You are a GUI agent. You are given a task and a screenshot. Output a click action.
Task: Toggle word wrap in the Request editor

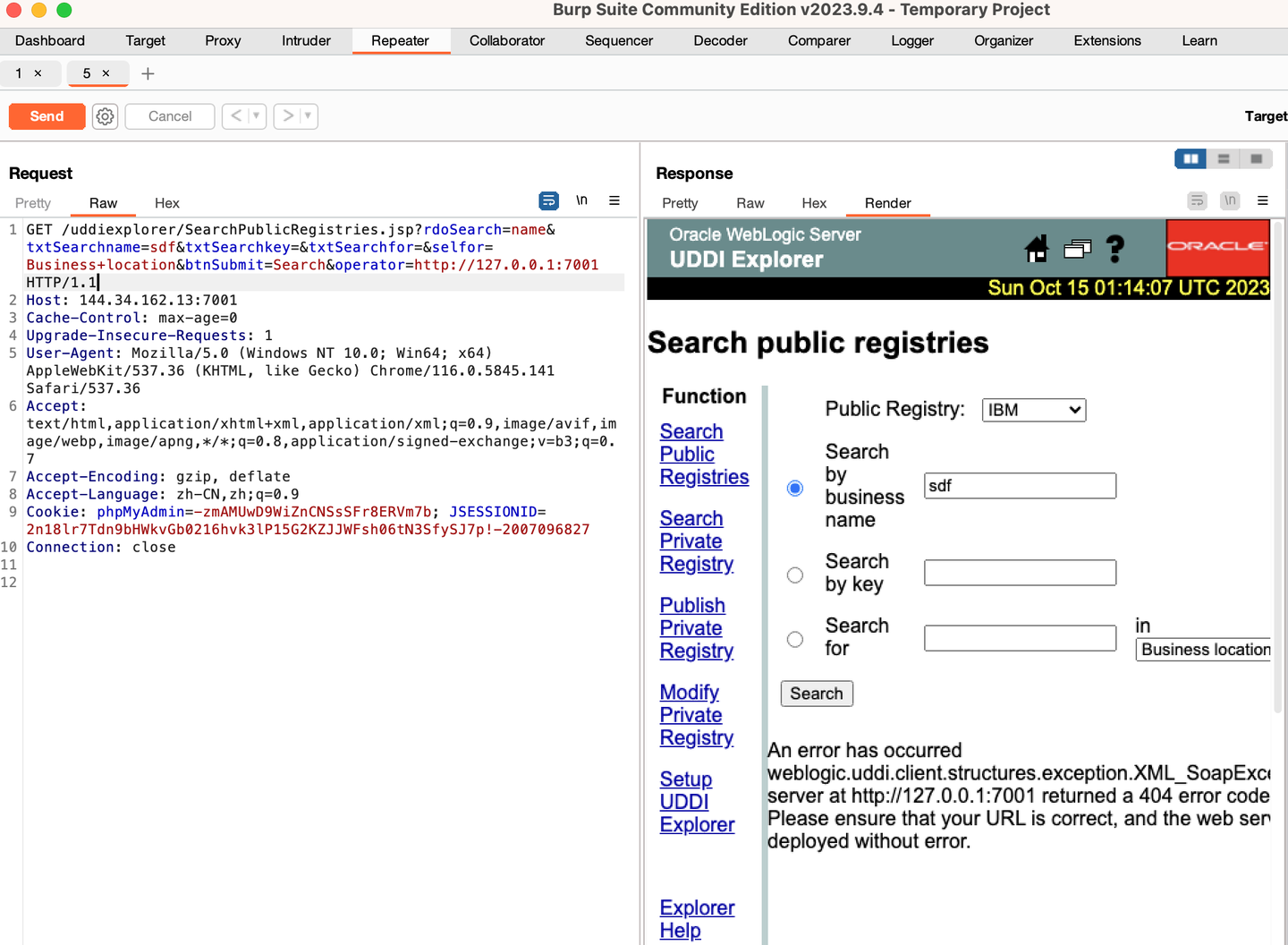(x=548, y=200)
